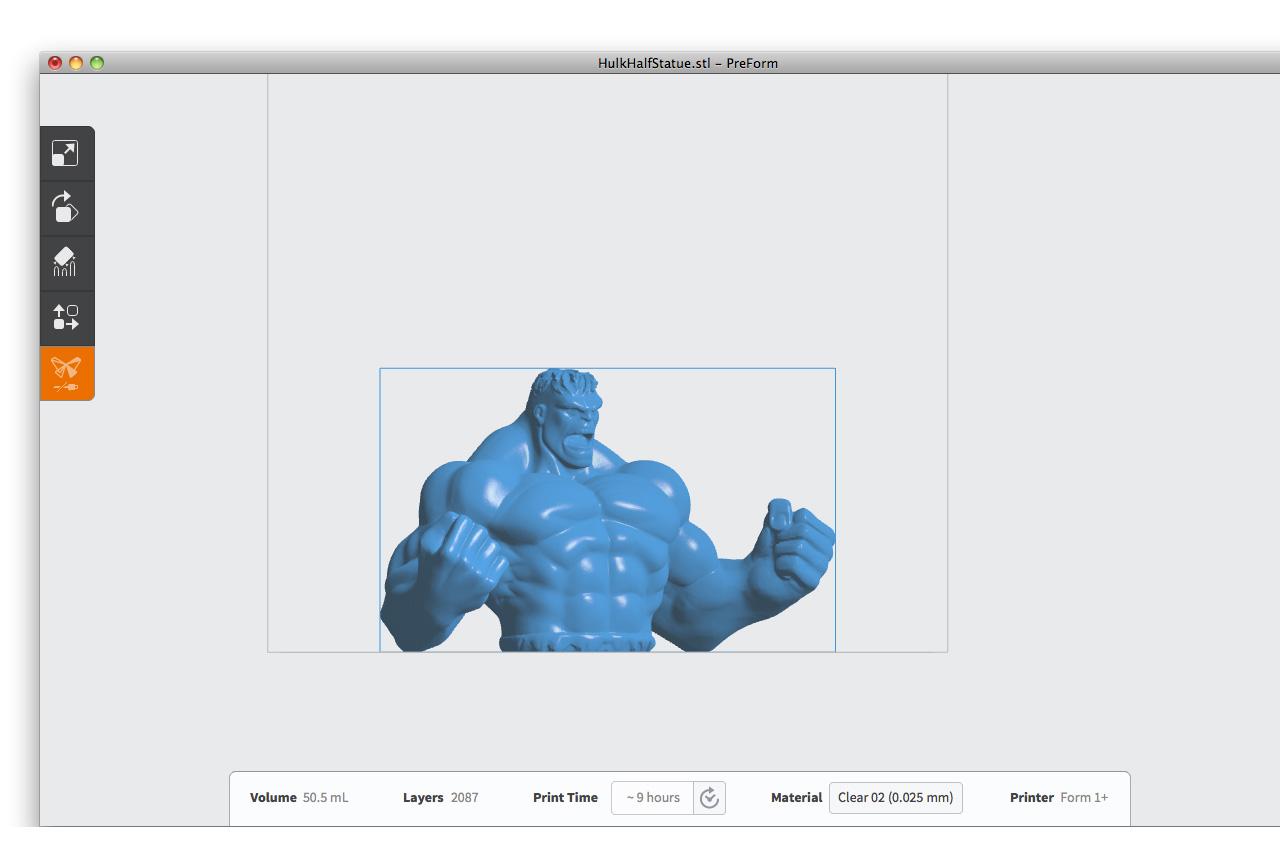Refresh the print time estimate

[x=709, y=798]
